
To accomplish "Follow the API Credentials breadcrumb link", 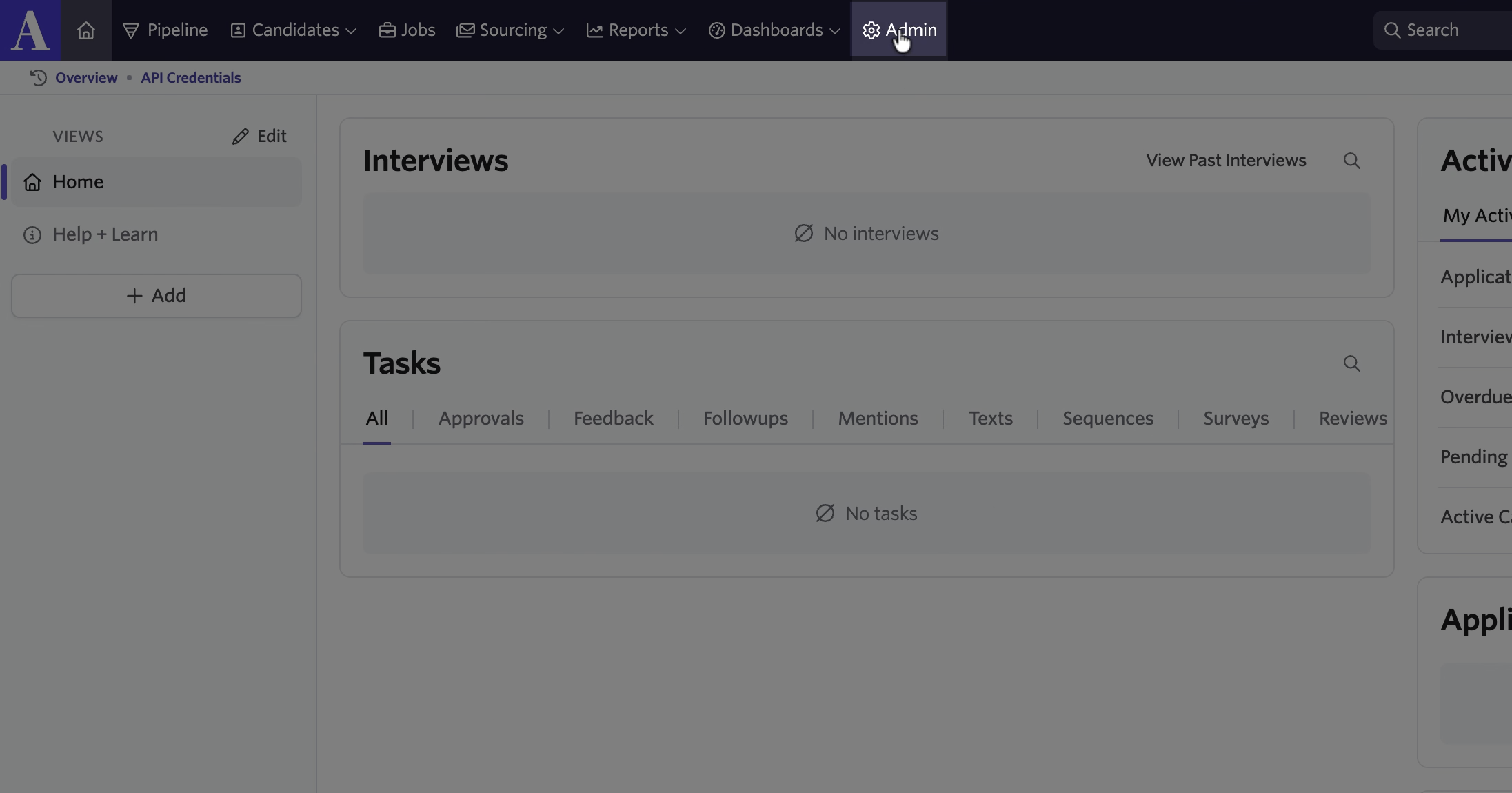I will [191, 78].
